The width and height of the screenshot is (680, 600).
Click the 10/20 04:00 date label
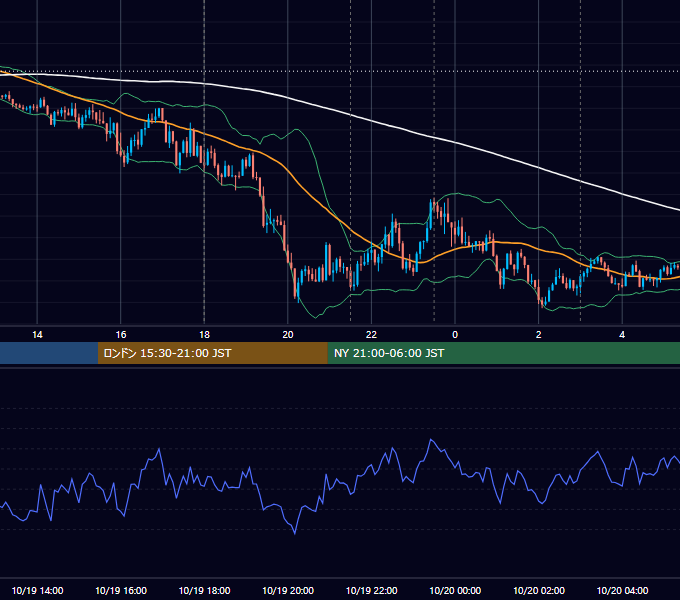[622, 590]
